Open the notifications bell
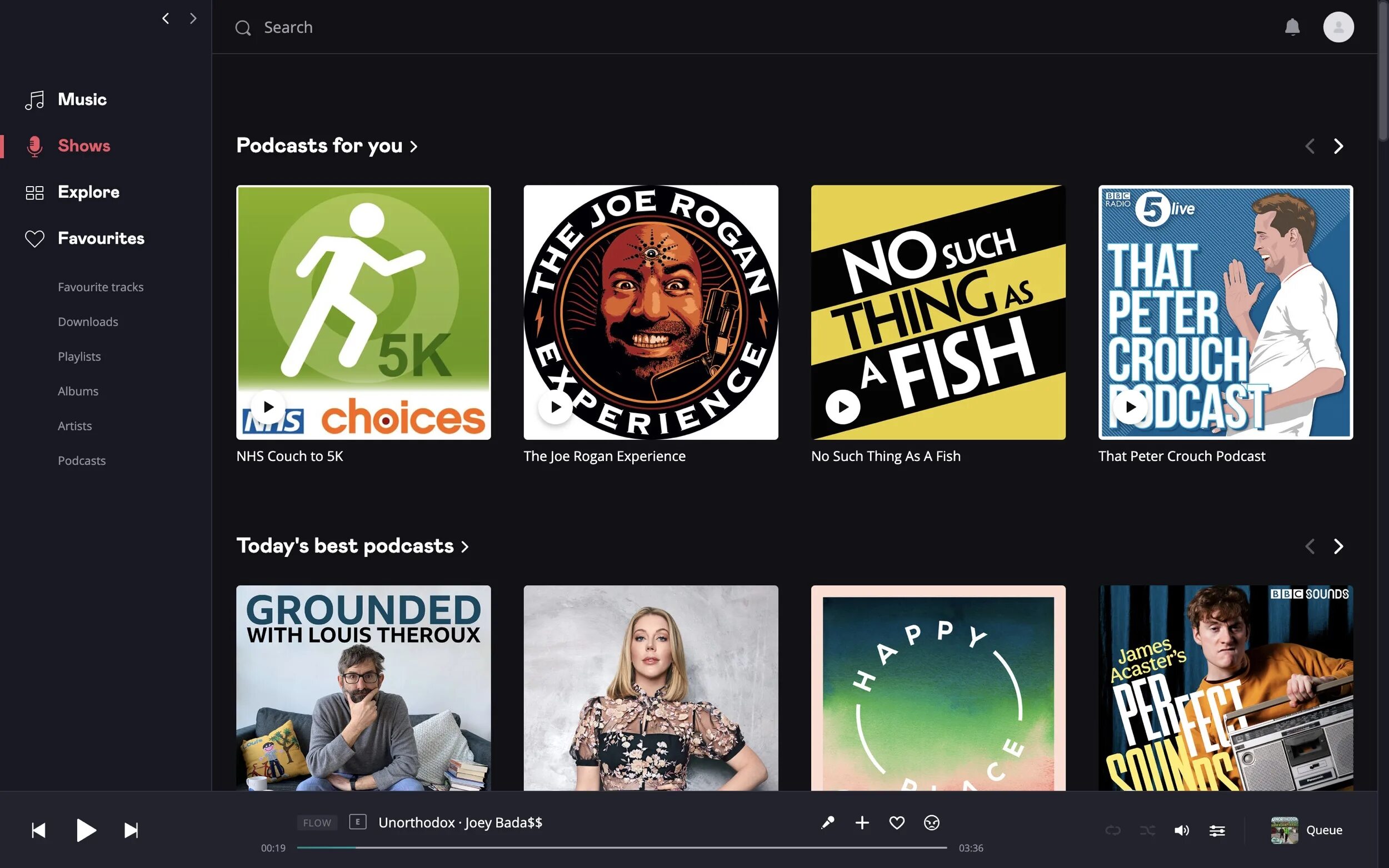The width and height of the screenshot is (1389, 868). pos(1292,27)
